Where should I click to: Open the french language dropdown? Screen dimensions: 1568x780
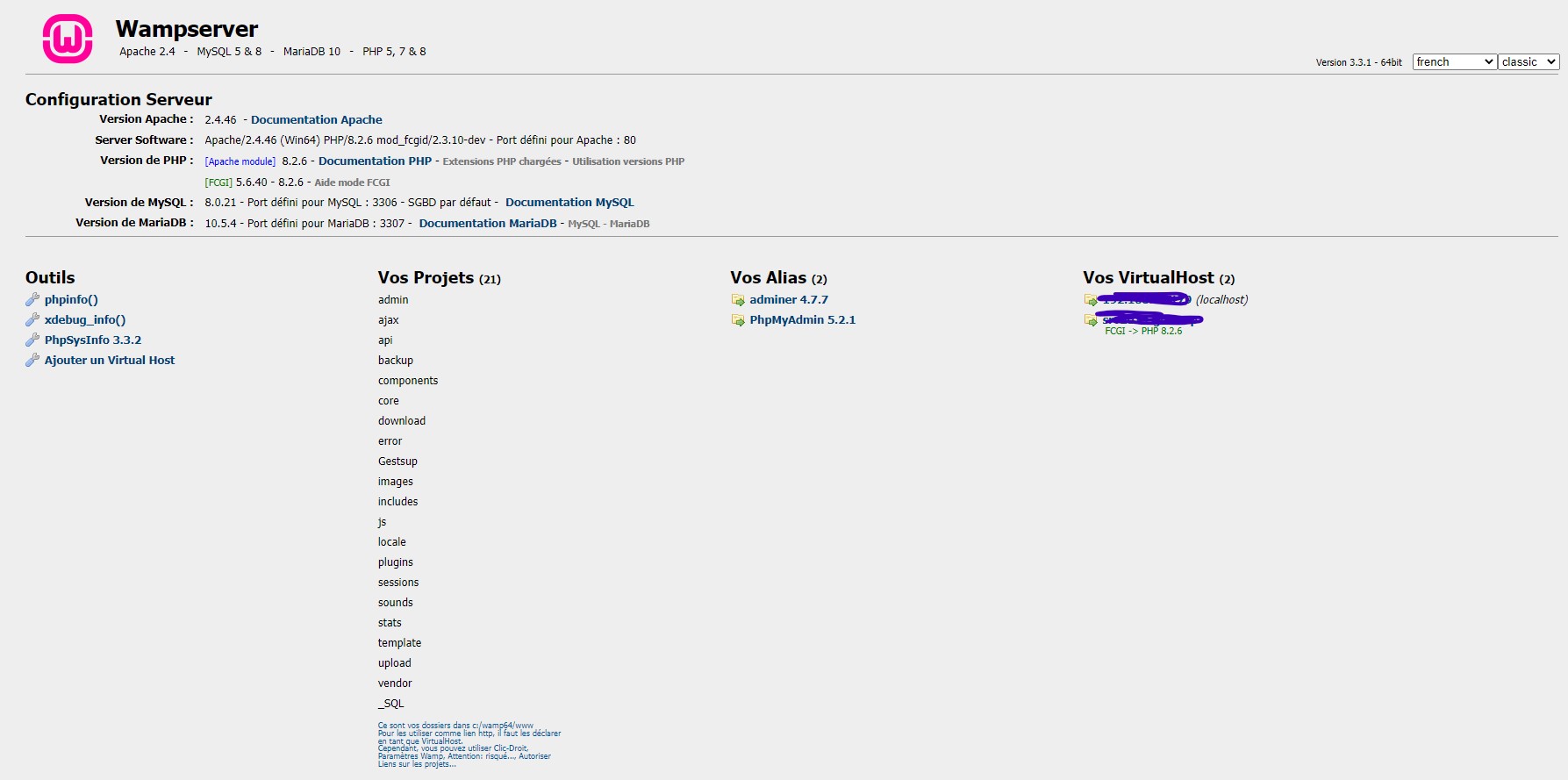pyautogui.click(x=1454, y=62)
